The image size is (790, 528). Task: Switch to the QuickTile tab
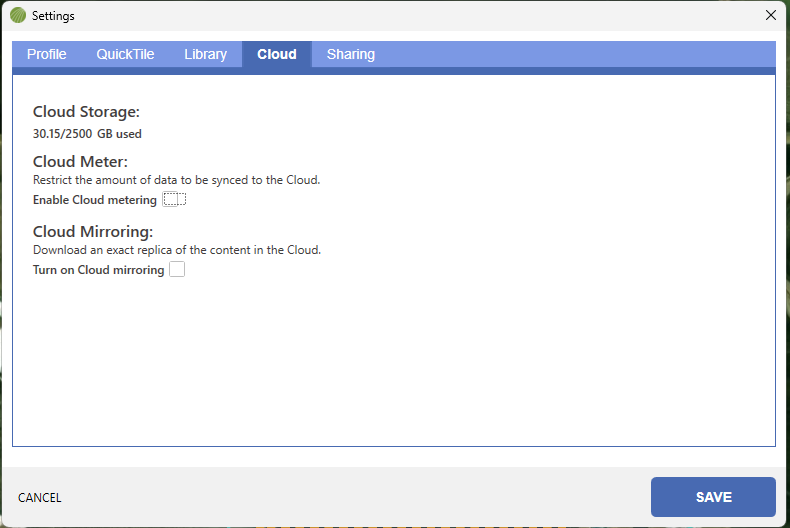pos(125,54)
